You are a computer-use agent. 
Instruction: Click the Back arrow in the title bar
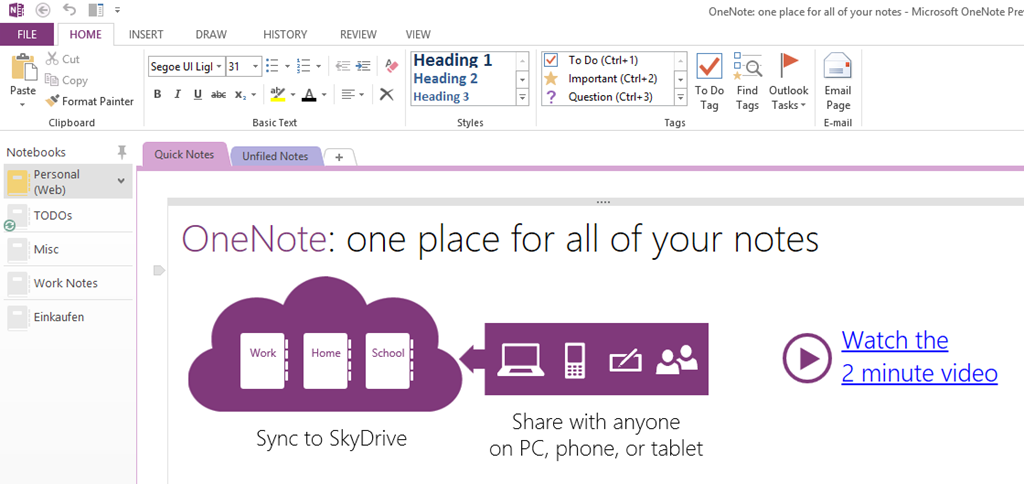click(43, 10)
